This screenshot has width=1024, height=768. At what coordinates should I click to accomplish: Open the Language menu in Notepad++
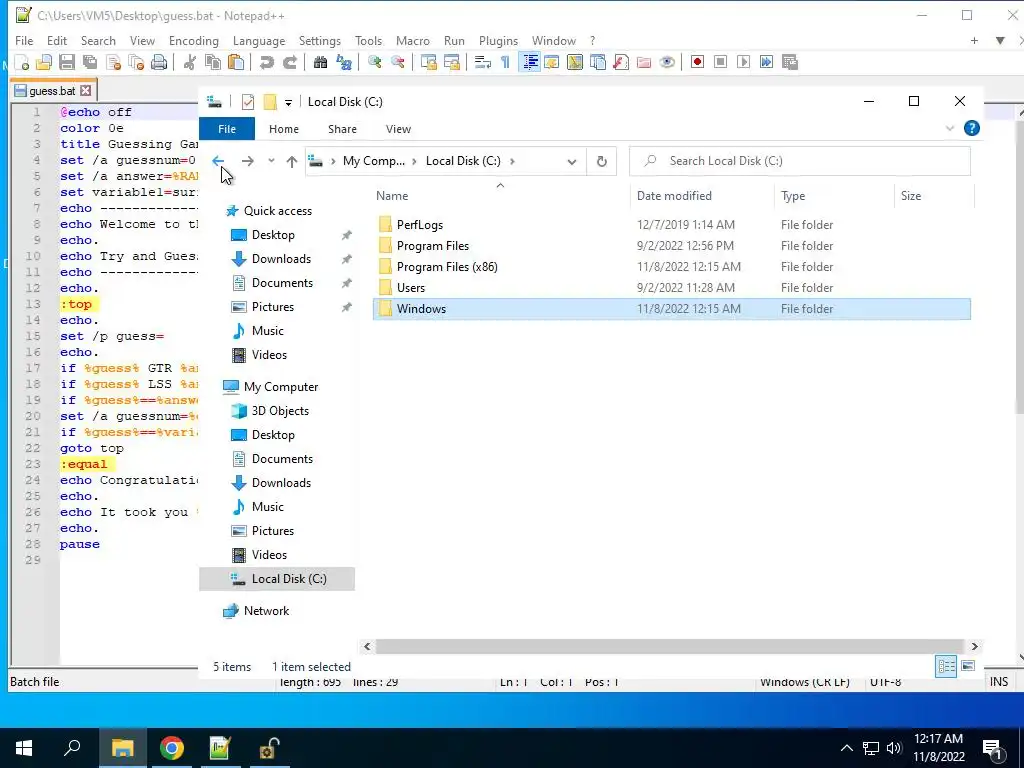[259, 40]
